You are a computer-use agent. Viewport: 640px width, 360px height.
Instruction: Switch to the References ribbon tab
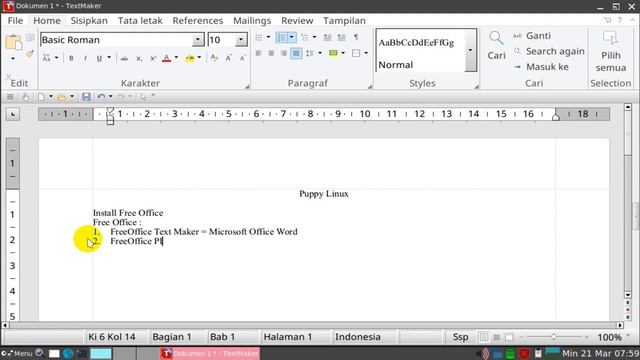[x=198, y=20]
